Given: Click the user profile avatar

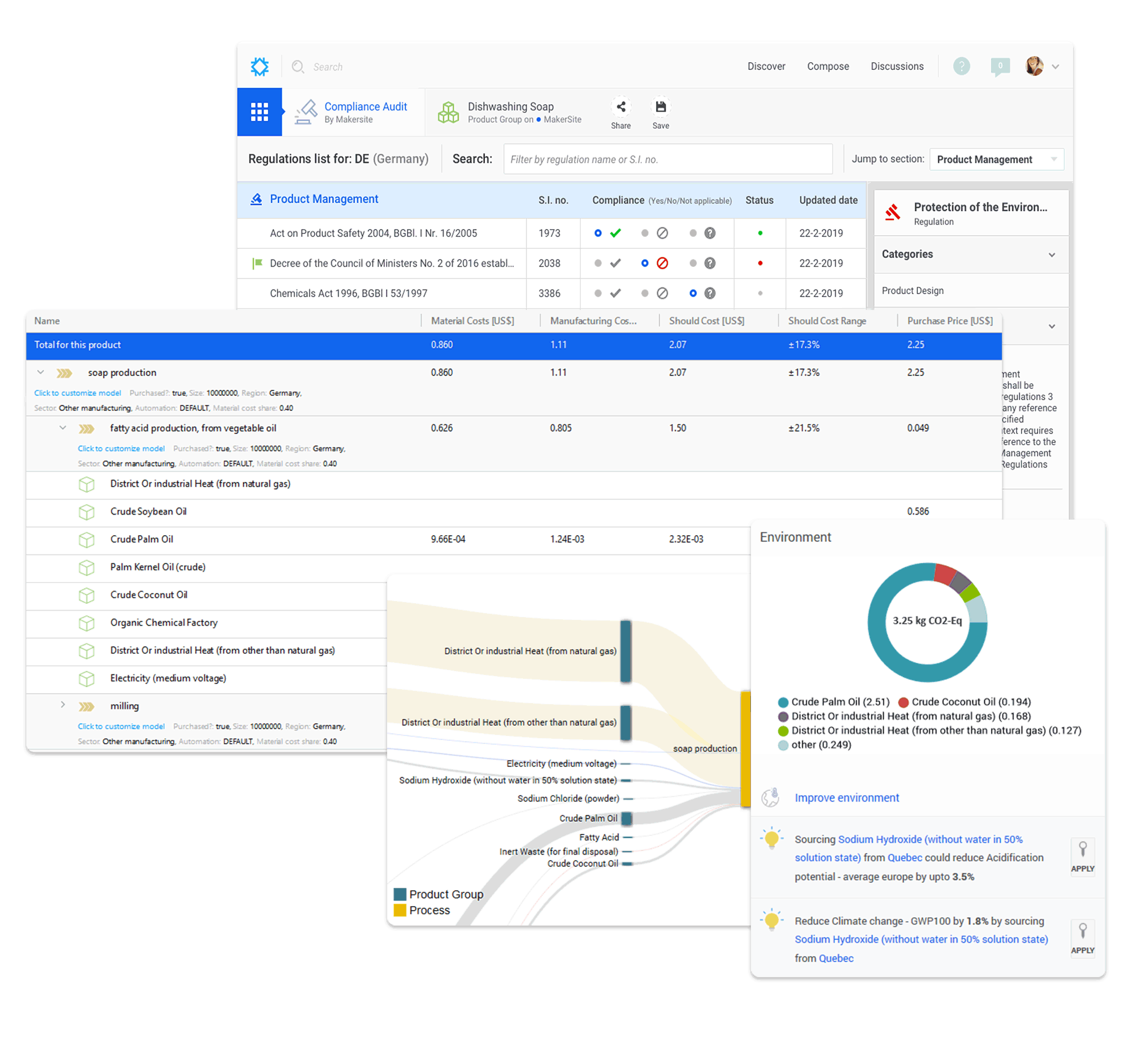Looking at the screenshot, I should click(1034, 67).
